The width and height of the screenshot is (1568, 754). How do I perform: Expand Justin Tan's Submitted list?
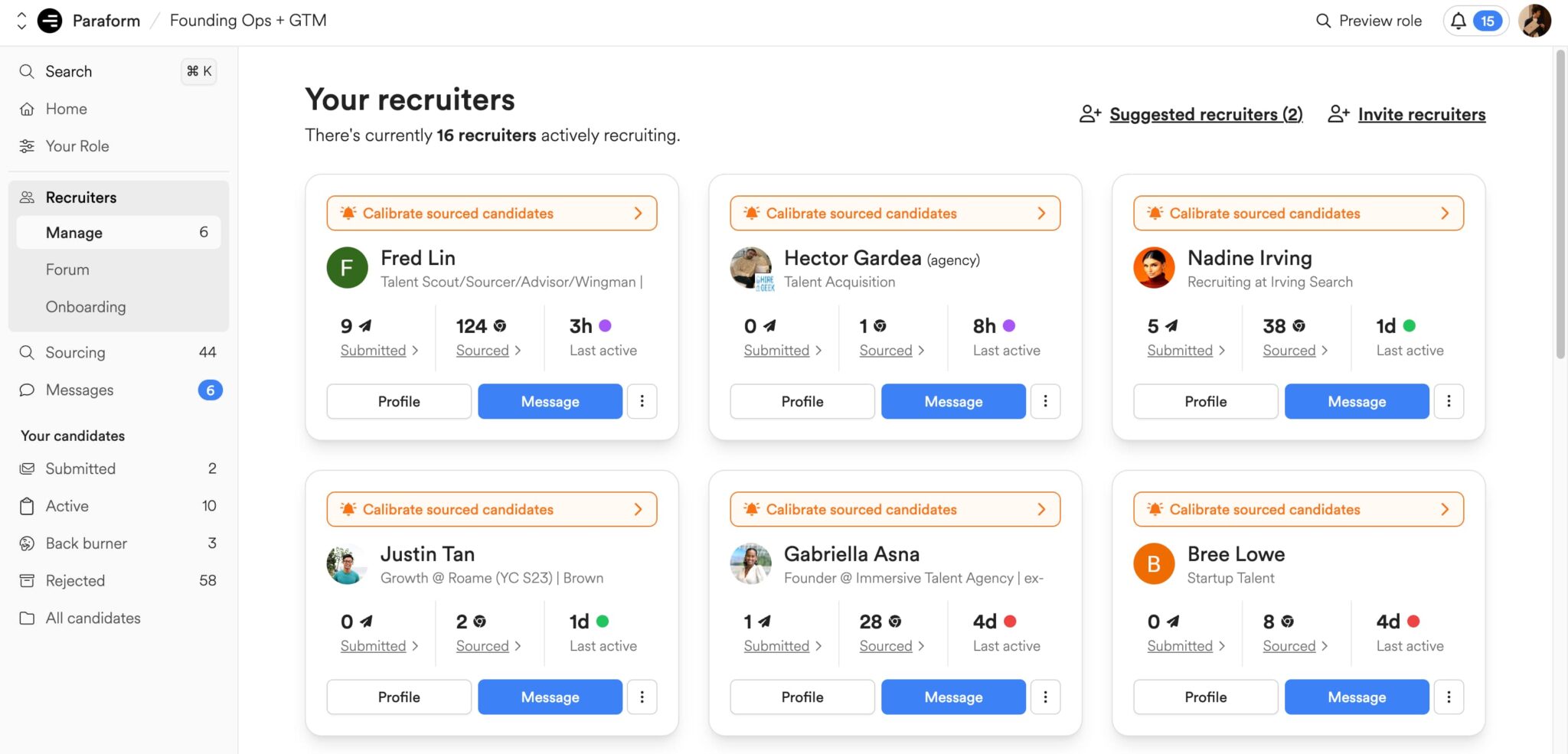click(374, 645)
